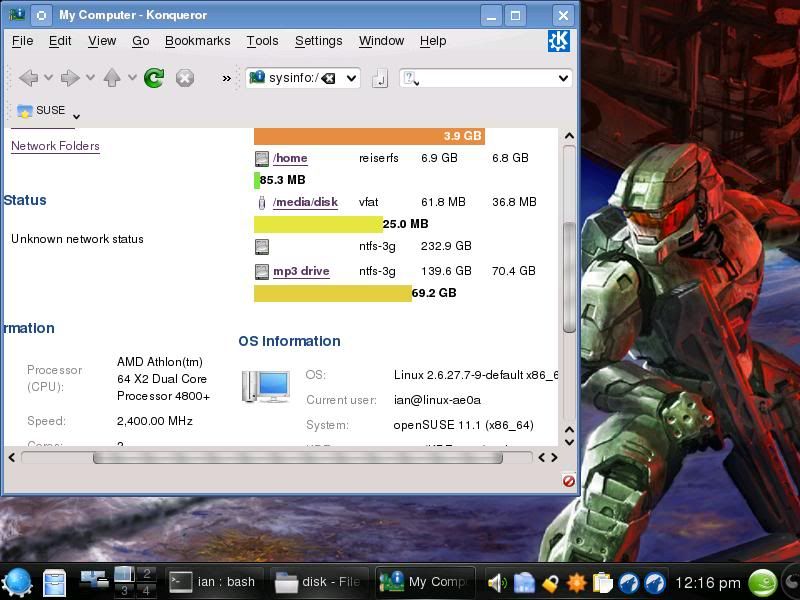Click the orange 3.9 GB usage bar

369,136
